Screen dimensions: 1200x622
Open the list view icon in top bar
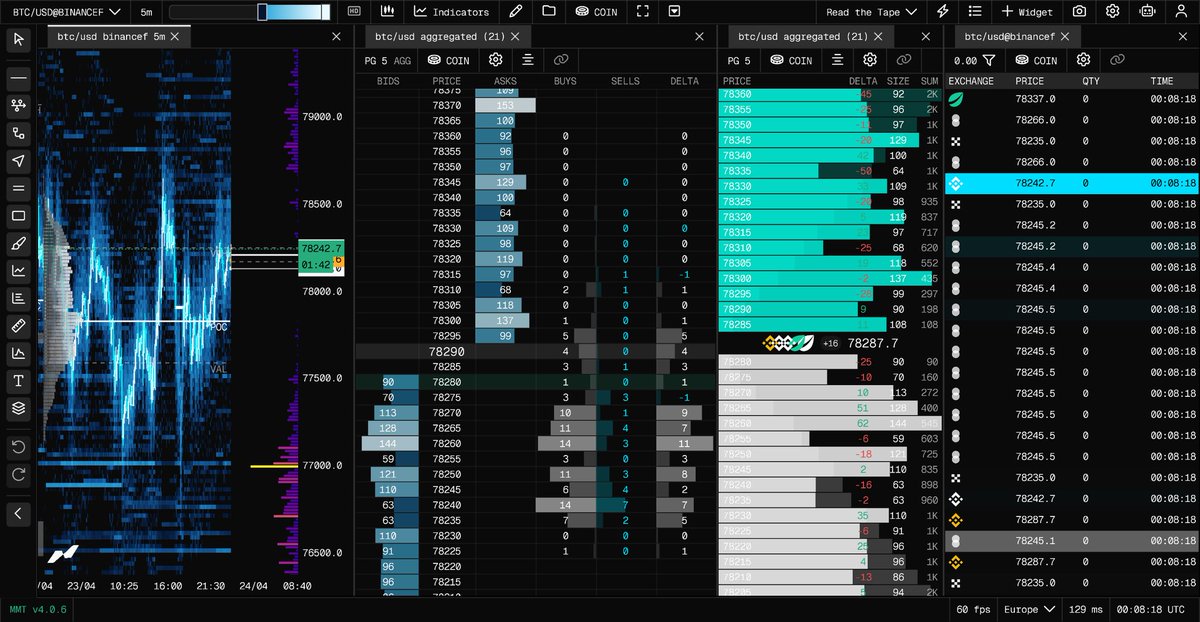(x=976, y=12)
